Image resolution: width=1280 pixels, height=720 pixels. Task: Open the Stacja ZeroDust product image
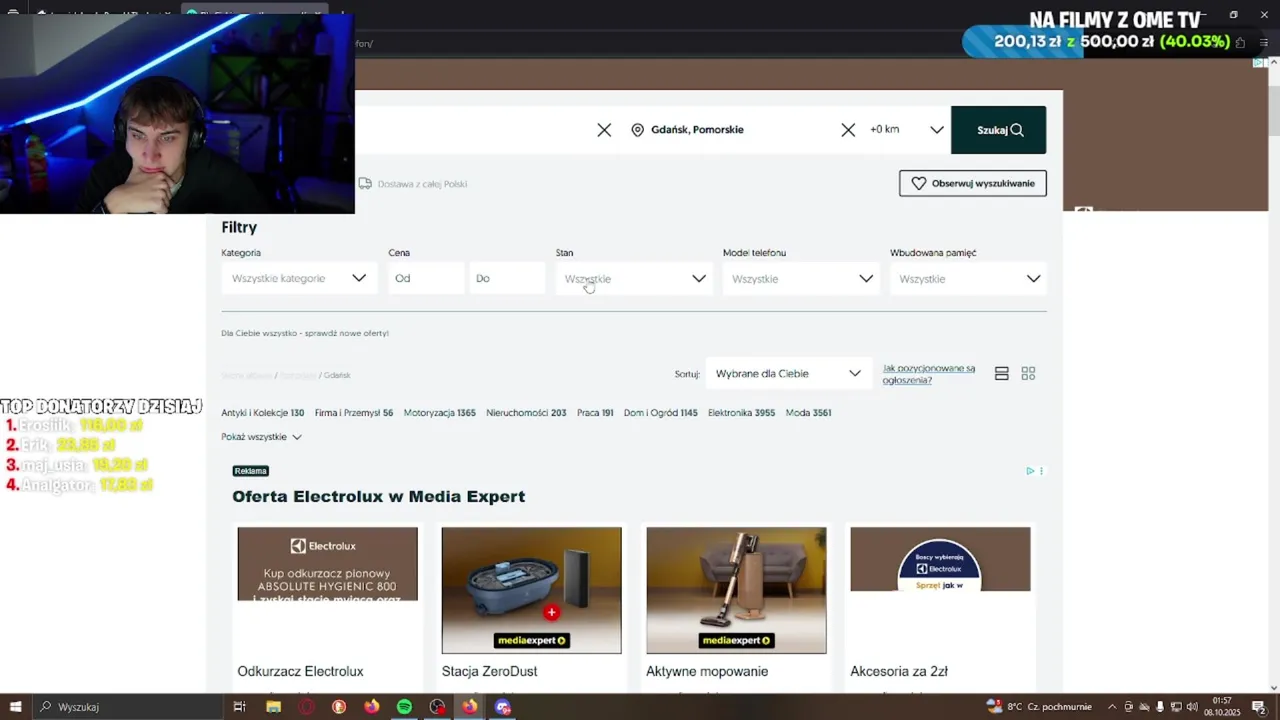tap(531, 590)
